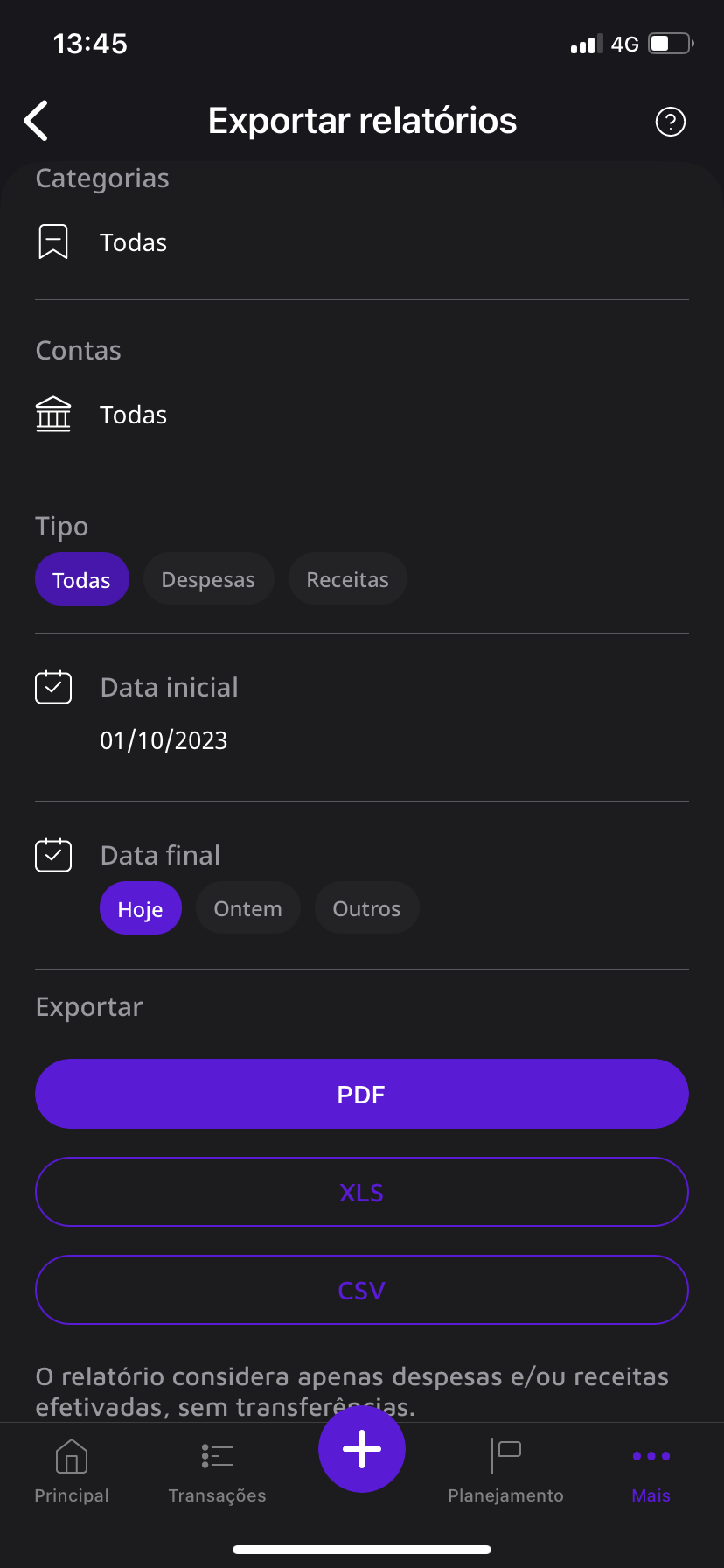724x1568 pixels.
Task: Export the report as XLS
Action: pyautogui.click(x=362, y=1192)
